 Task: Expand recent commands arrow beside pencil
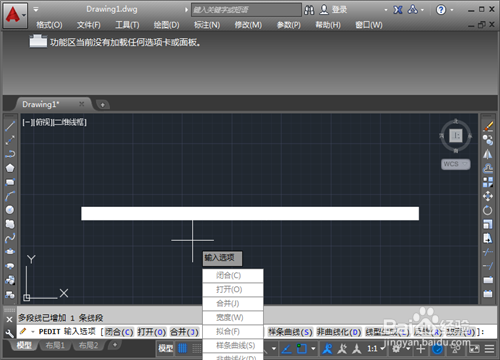[x=33, y=332]
